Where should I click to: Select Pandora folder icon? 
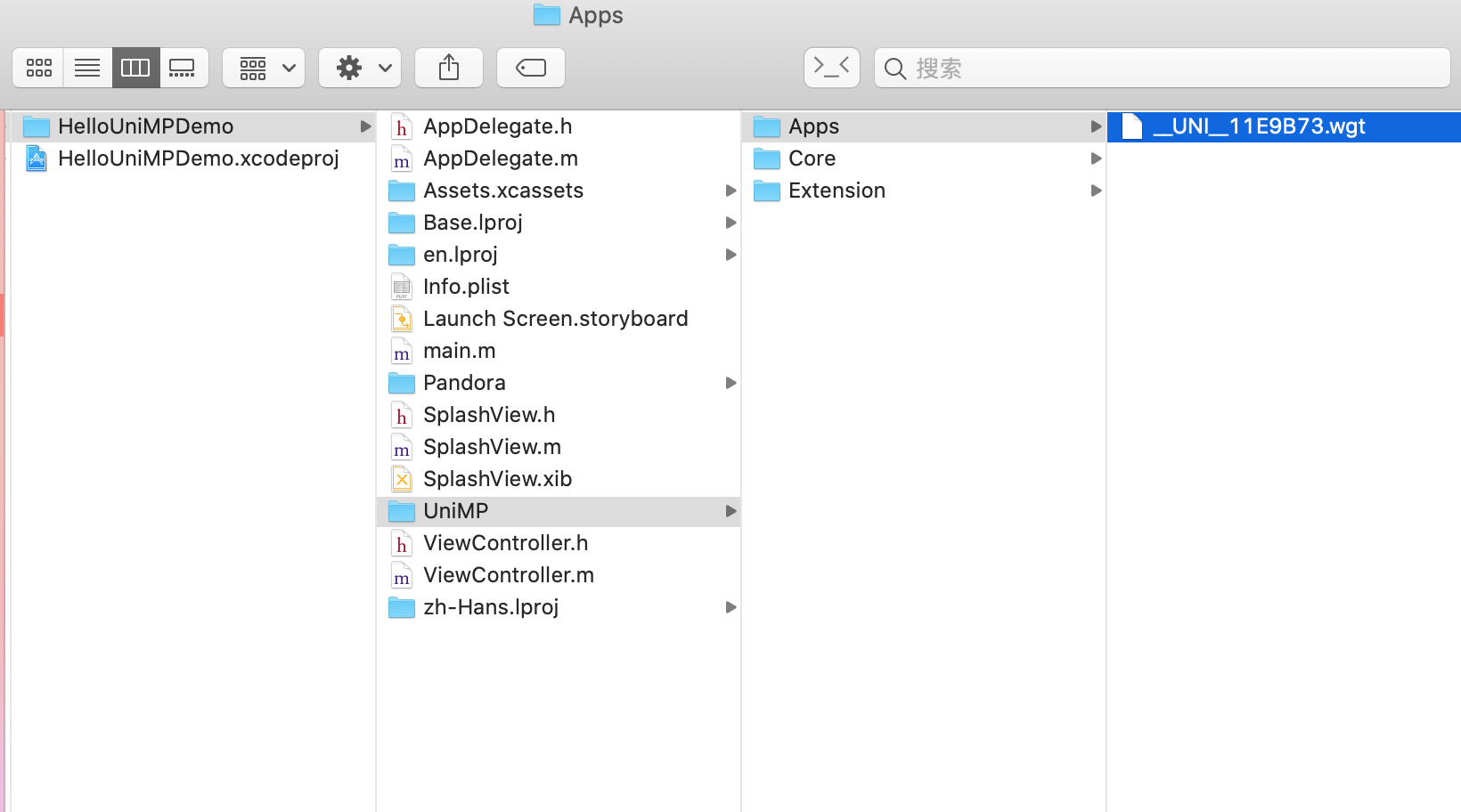click(x=402, y=383)
